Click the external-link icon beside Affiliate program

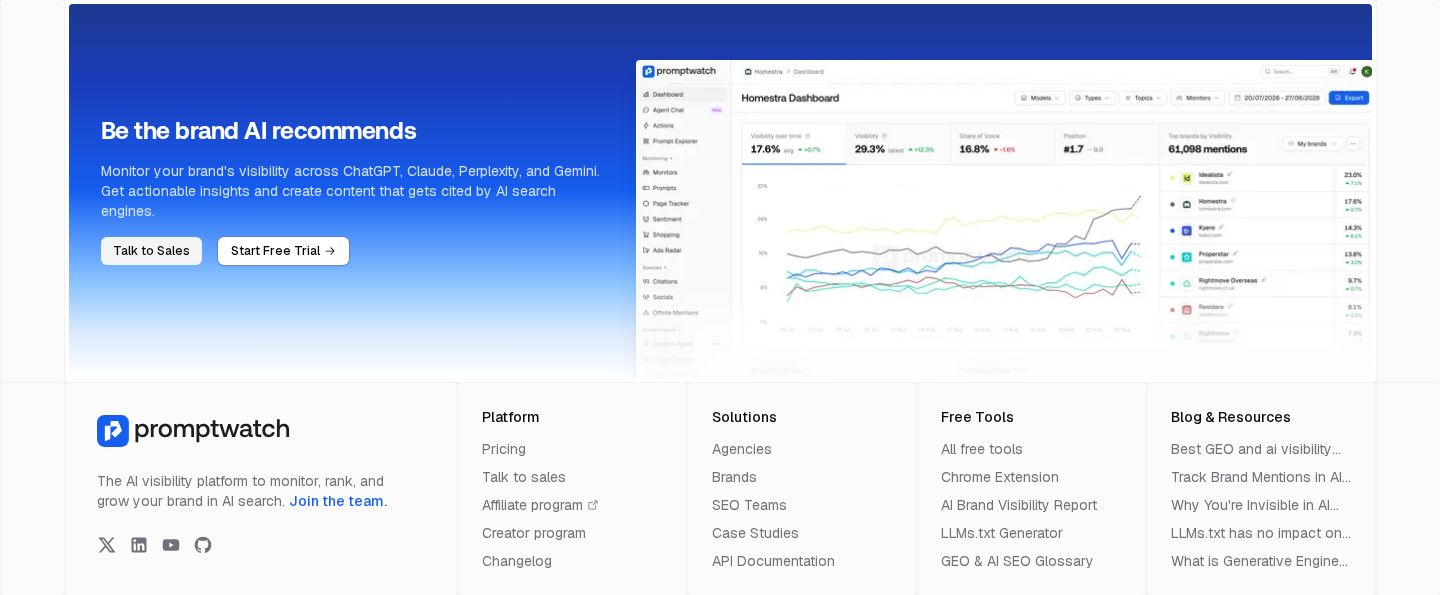(x=593, y=505)
